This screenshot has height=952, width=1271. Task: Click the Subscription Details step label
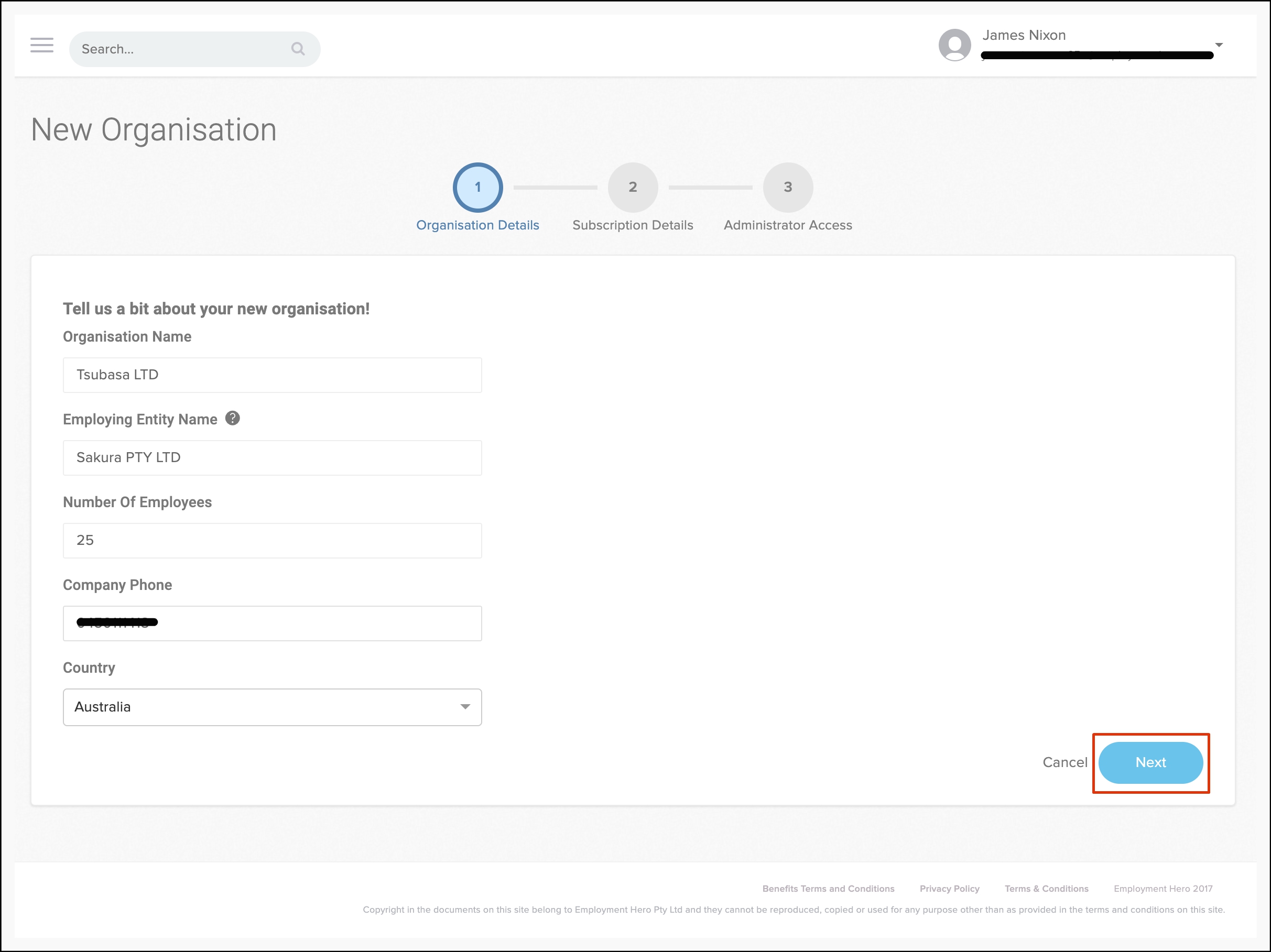click(633, 225)
